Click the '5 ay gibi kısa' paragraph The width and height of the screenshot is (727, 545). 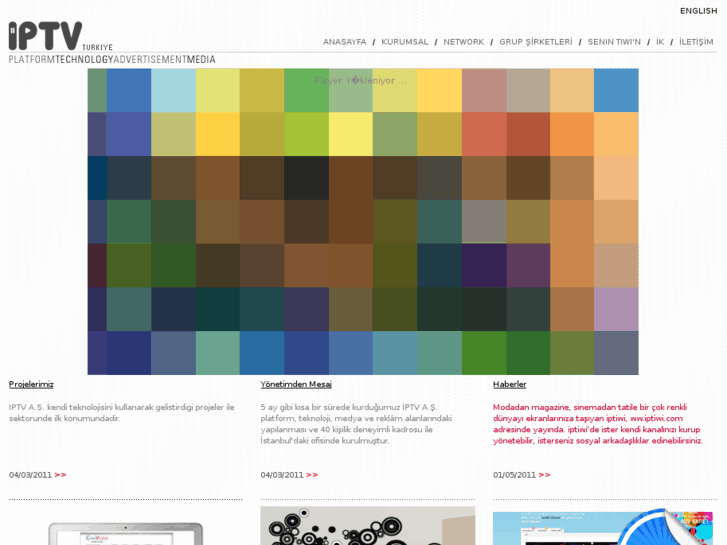pyautogui.click(x=356, y=424)
